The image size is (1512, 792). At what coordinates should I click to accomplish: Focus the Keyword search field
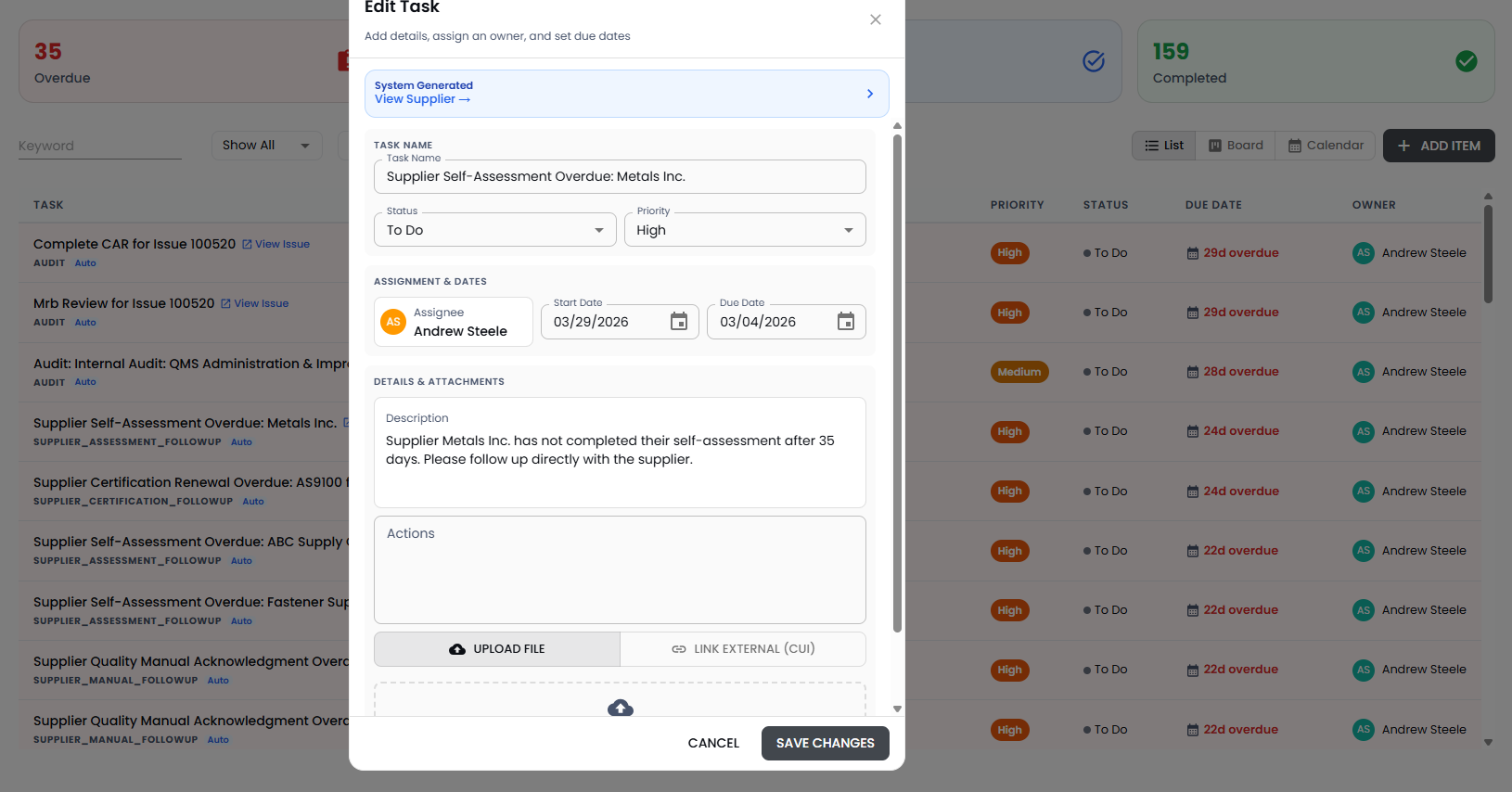click(100, 146)
